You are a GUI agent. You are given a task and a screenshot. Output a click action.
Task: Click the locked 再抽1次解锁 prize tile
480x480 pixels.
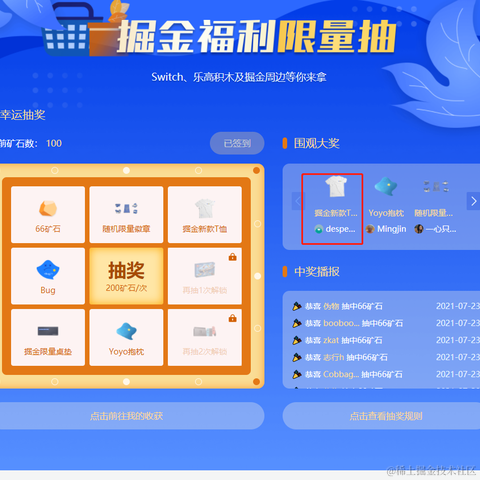[205, 276]
